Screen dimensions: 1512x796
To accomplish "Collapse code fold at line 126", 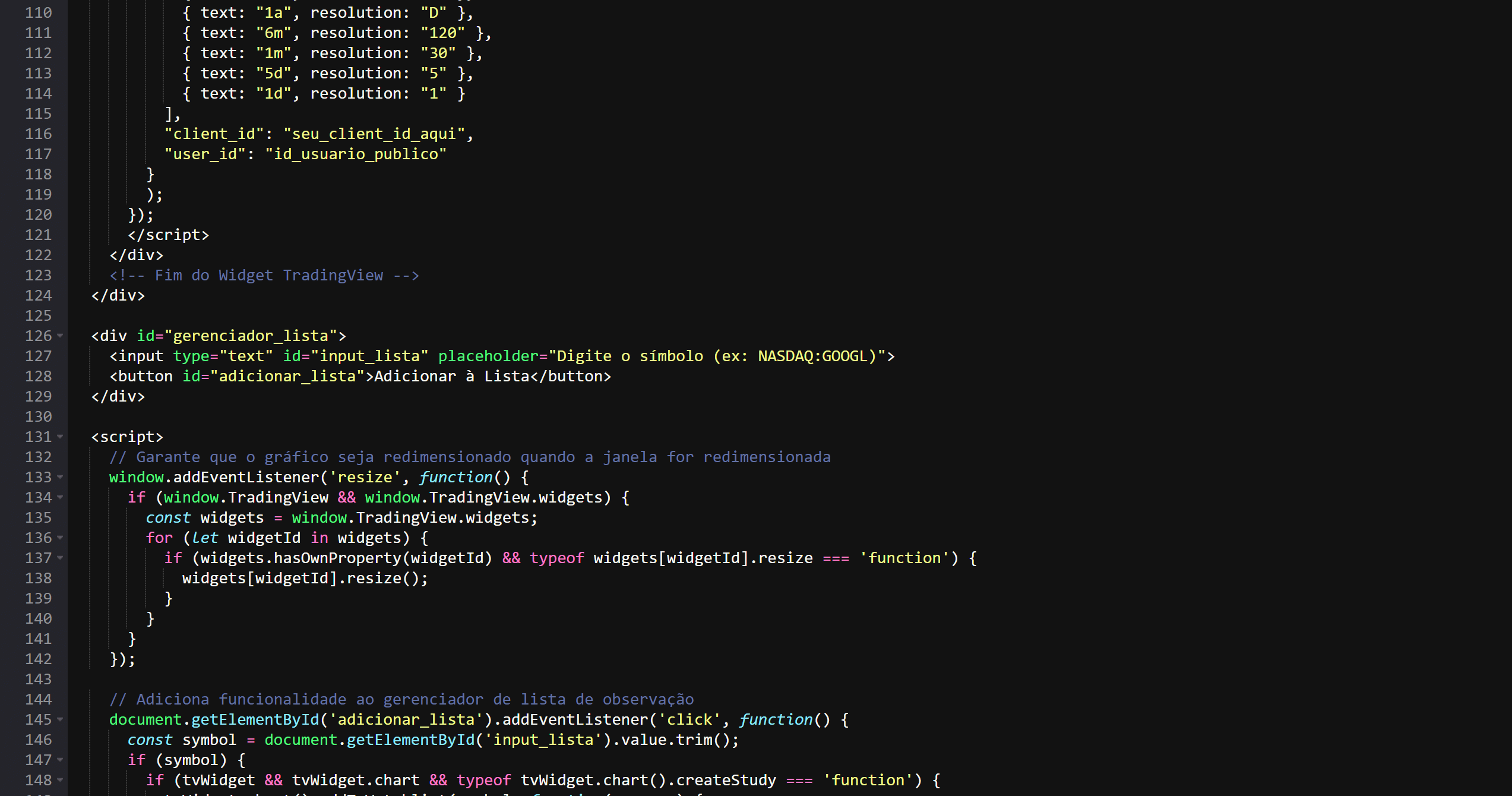I will point(60,336).
